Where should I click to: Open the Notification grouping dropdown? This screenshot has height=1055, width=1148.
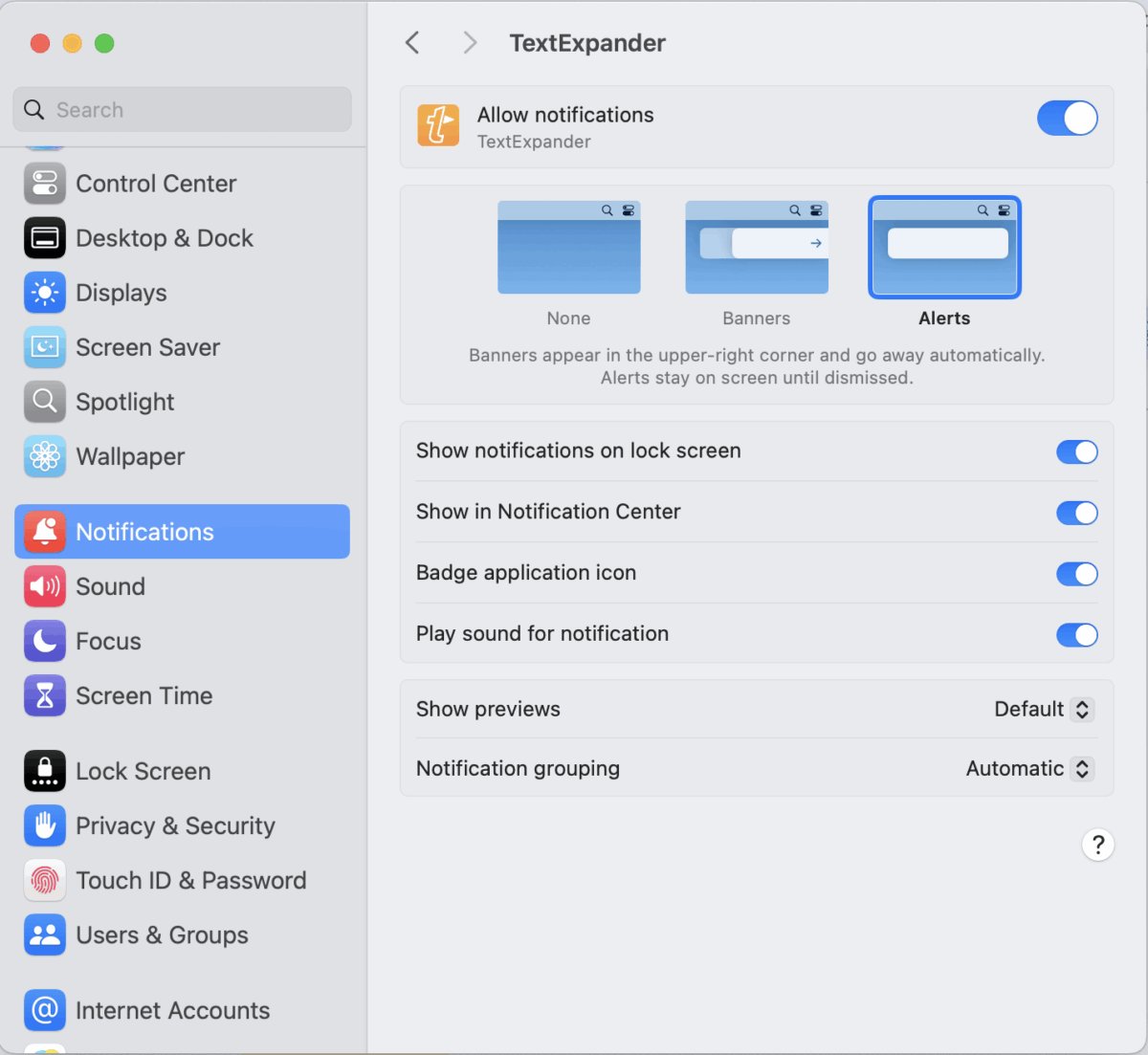pos(1029,769)
